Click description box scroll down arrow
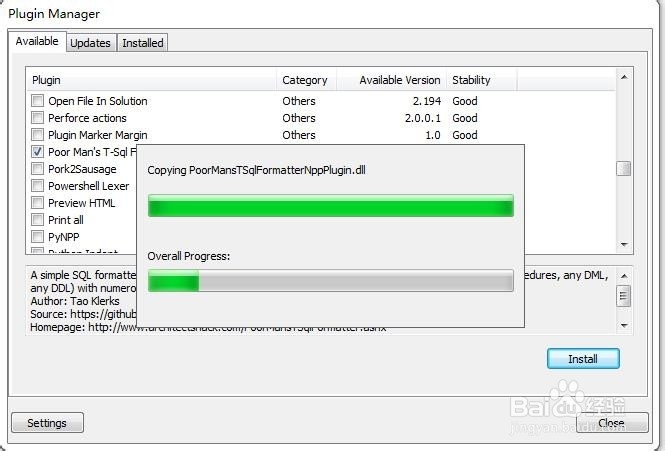The image size is (665, 451). (x=624, y=325)
